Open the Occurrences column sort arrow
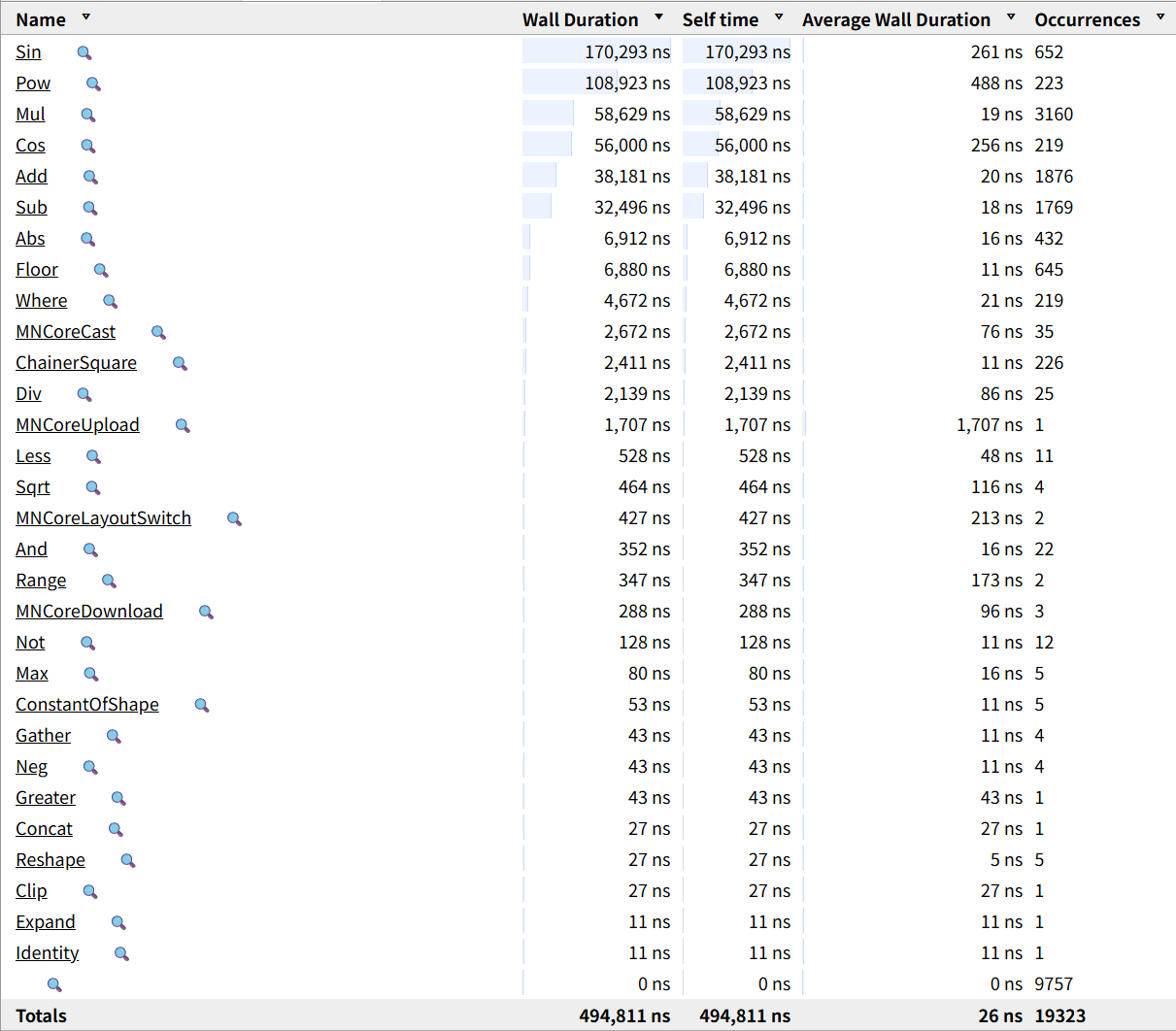Viewport: 1176px width, 1031px height. (1159, 17)
